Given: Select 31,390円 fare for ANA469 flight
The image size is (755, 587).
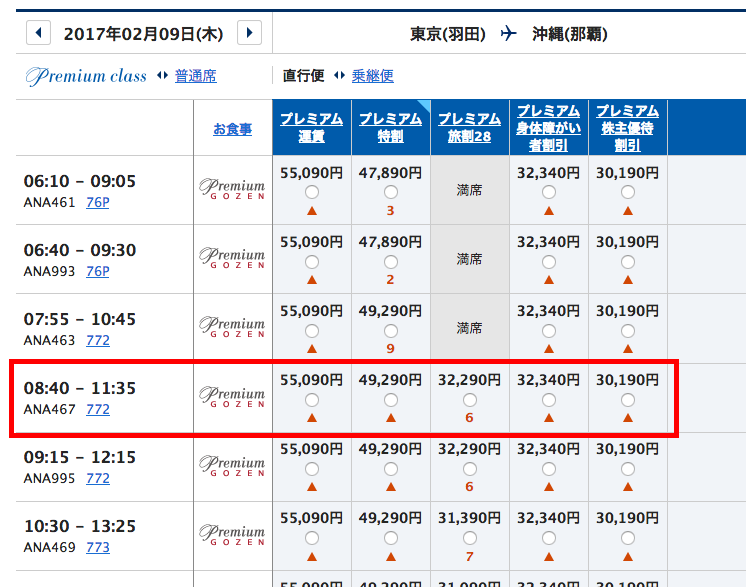Looking at the screenshot, I should tap(469, 538).
